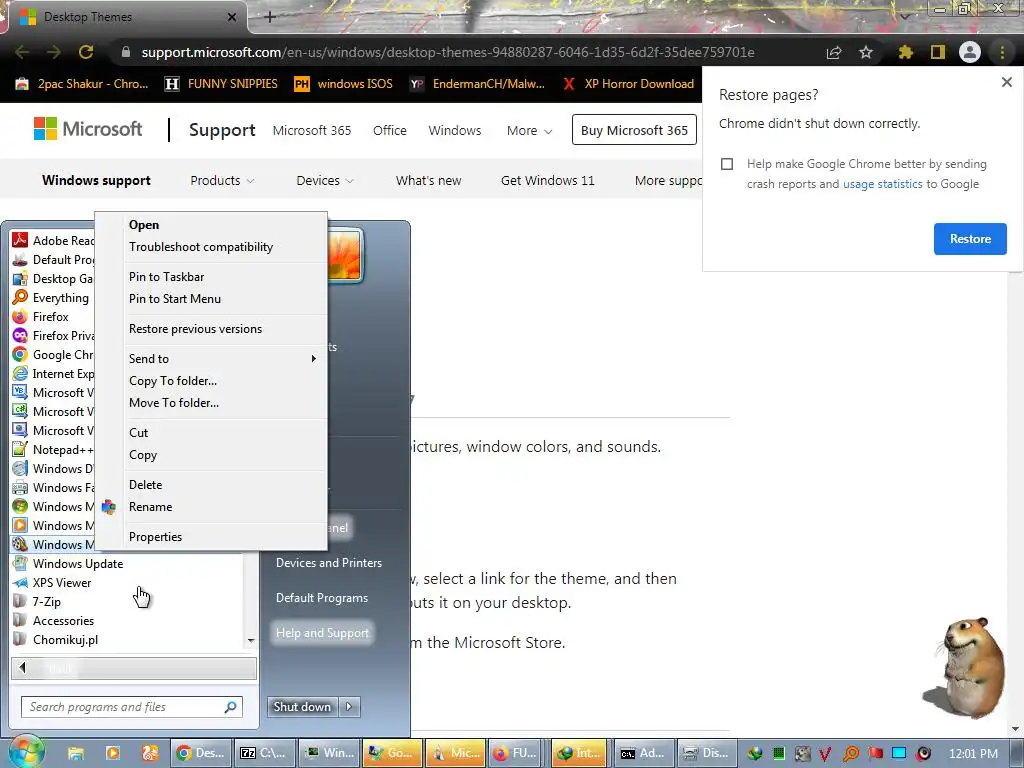The width and height of the screenshot is (1024, 768).
Task: Select Restore previous versions
Action: (222, 328)
